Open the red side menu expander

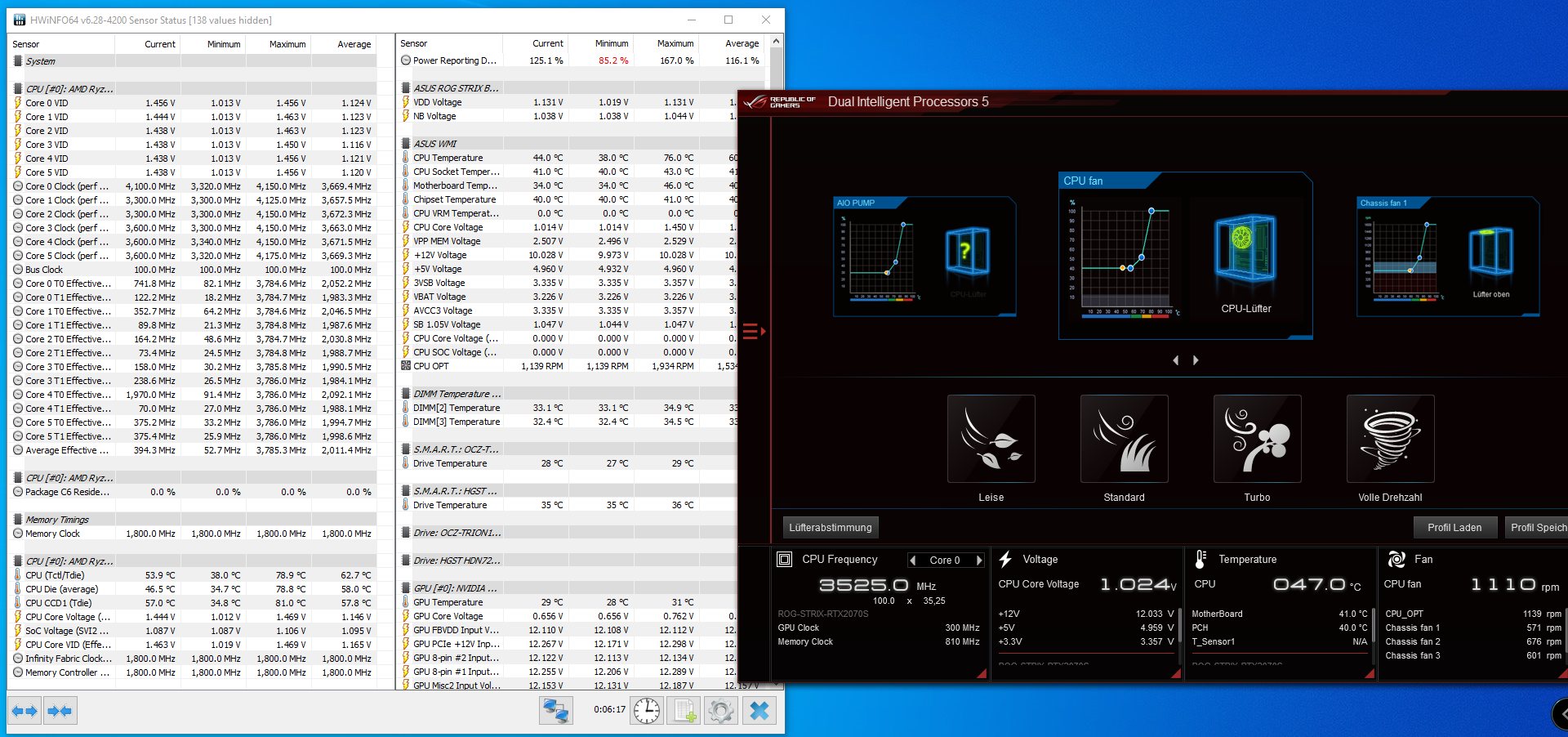pos(754,332)
